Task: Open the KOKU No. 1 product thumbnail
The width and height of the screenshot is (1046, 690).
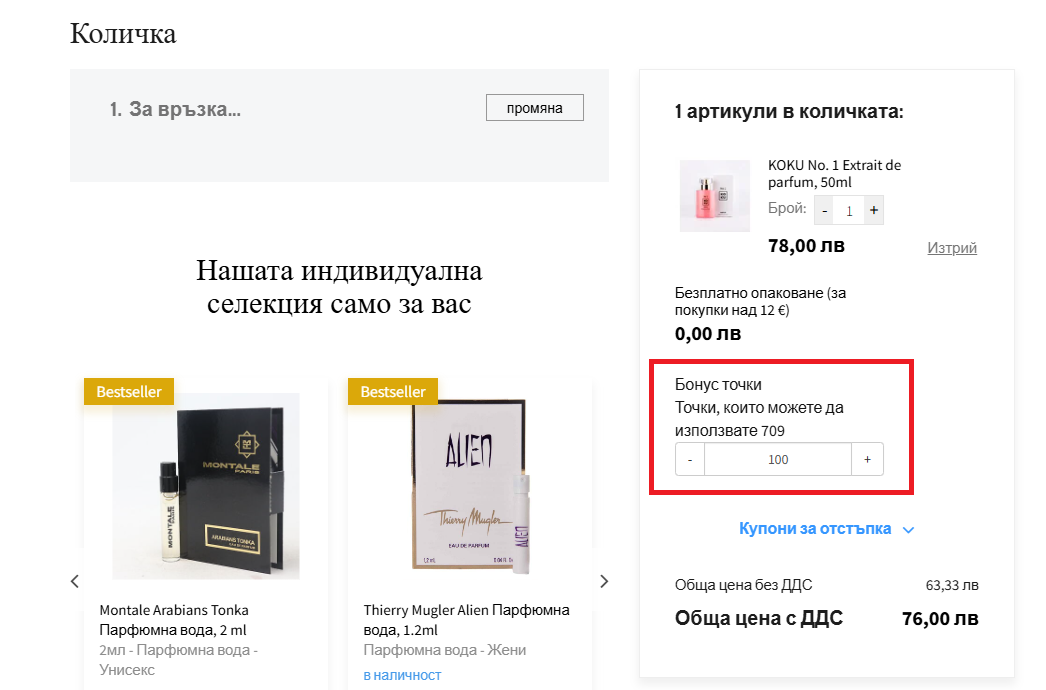Action: tap(714, 196)
